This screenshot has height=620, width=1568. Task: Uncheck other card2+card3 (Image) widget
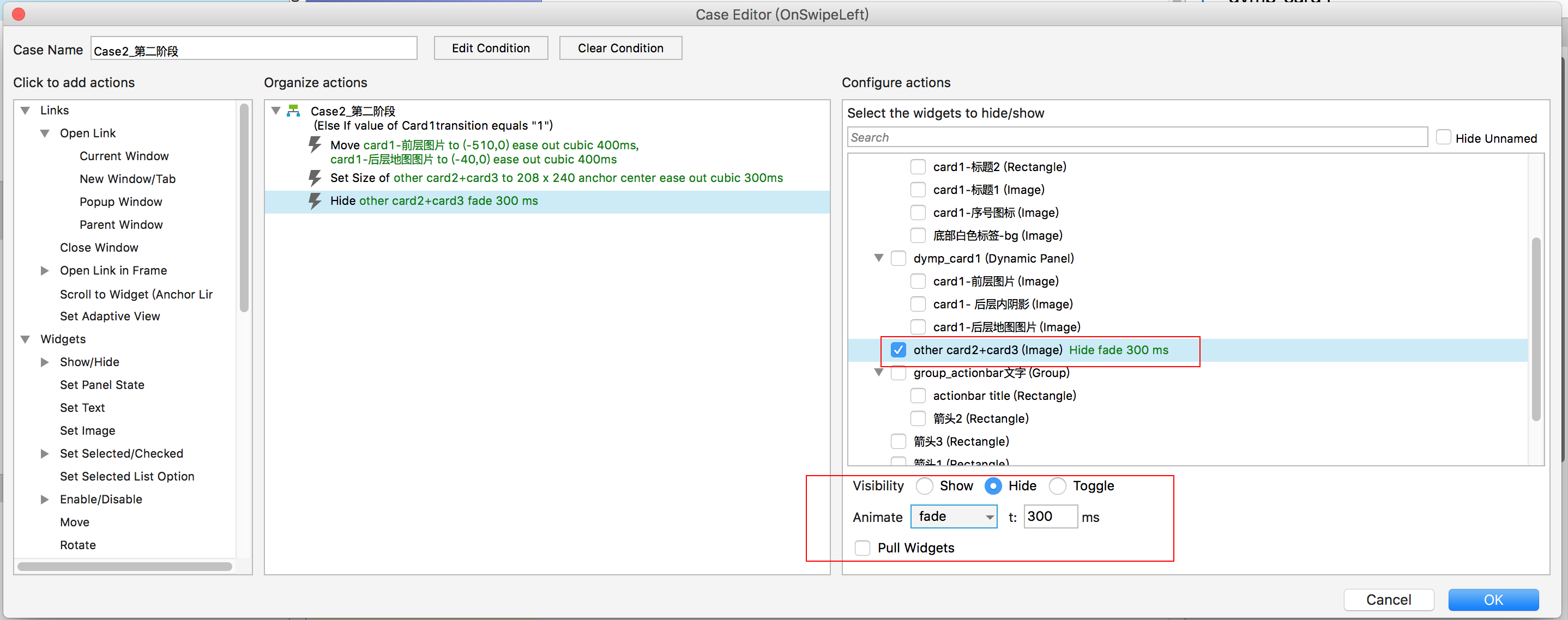[x=898, y=350]
